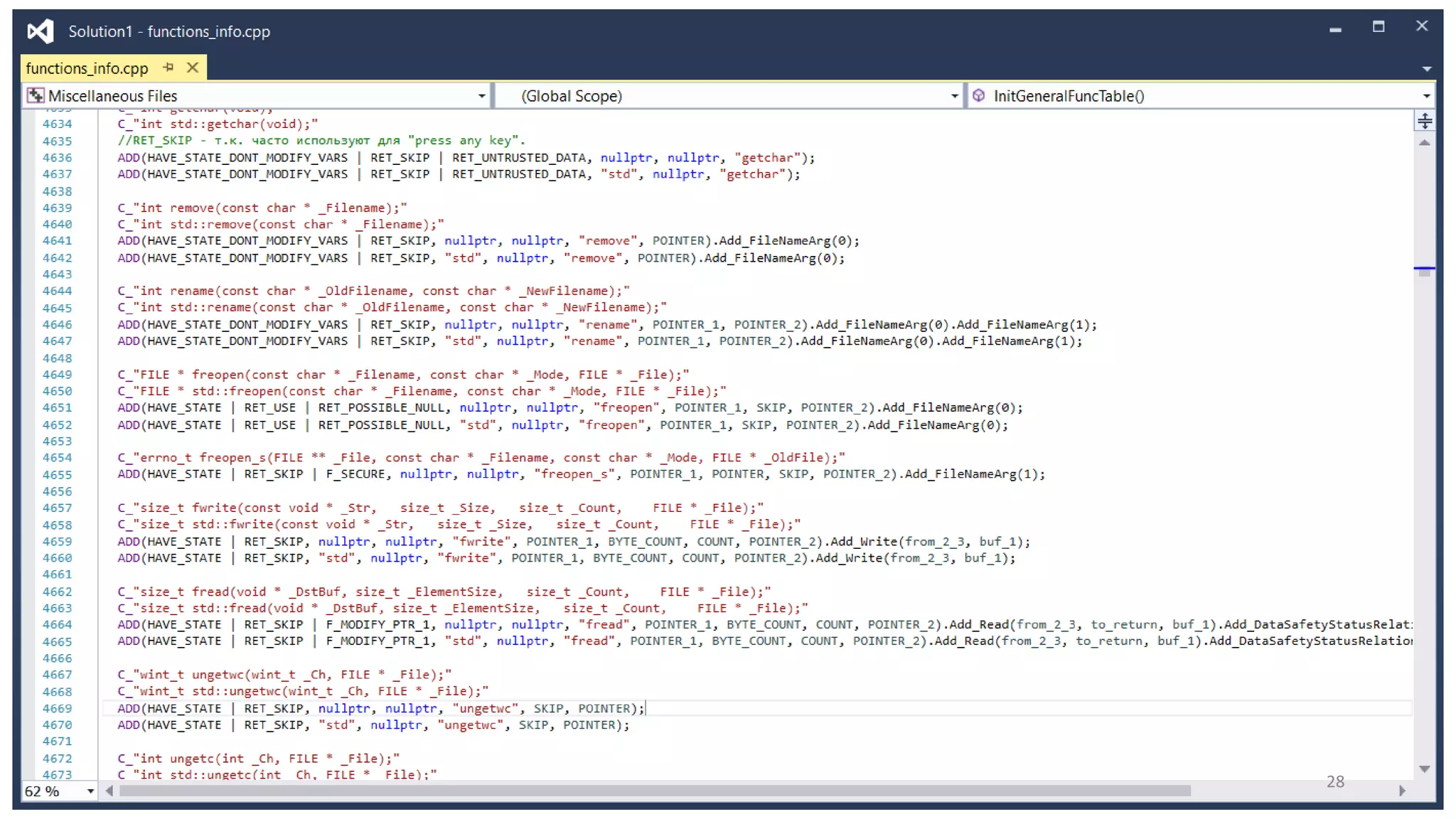Click F_SECURE flag on line 4655
Viewport: 1456px width, 819px height.
pyautogui.click(x=355, y=474)
